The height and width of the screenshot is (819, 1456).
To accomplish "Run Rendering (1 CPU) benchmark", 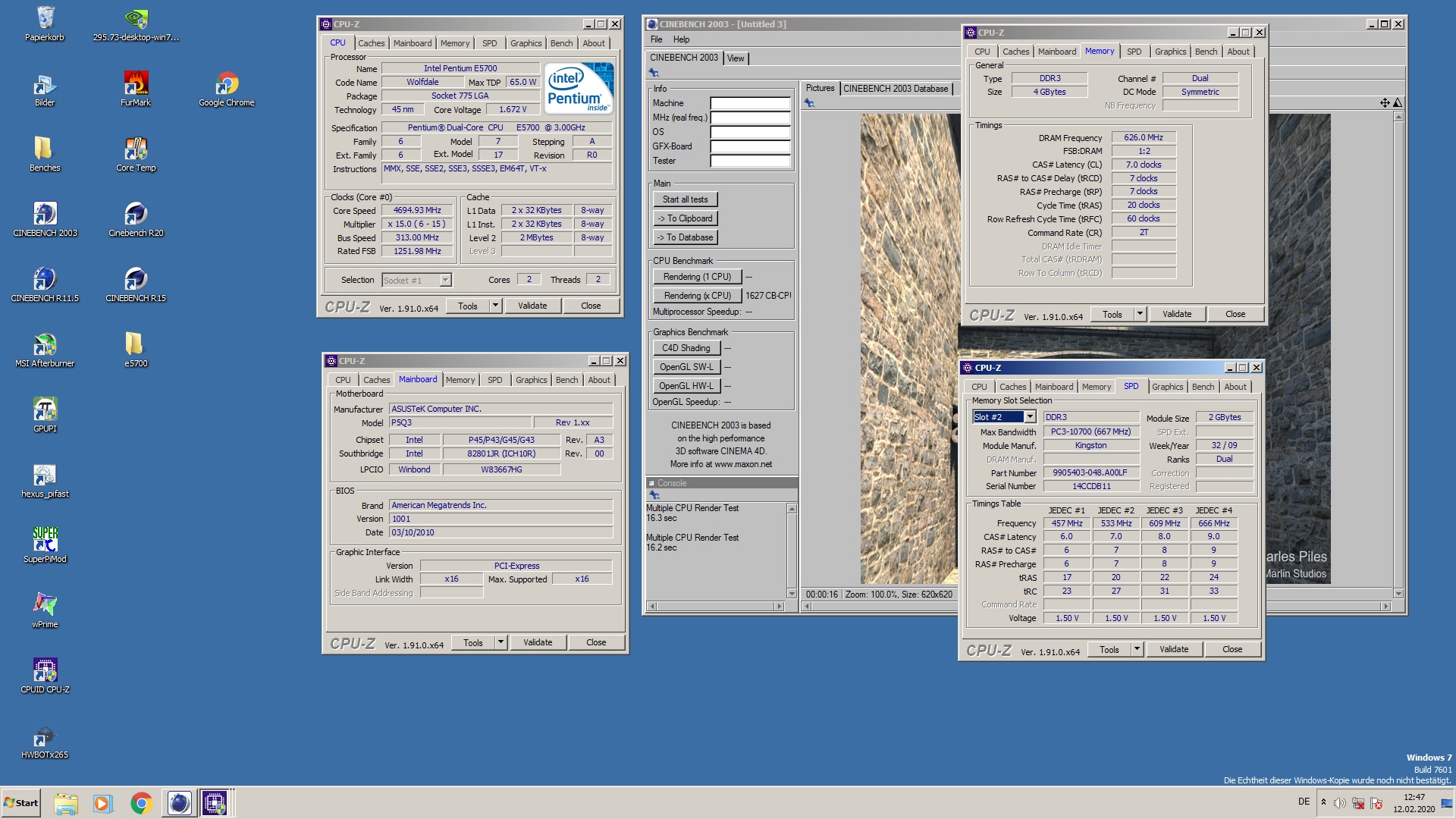I will (697, 277).
